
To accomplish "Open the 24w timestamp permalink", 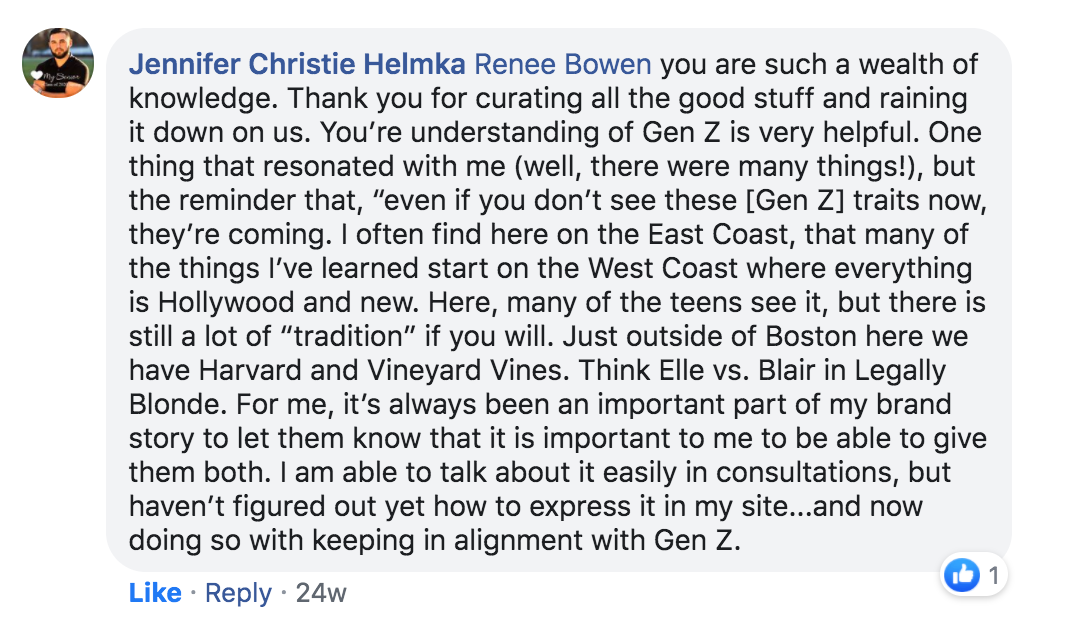I will (x=321, y=593).
